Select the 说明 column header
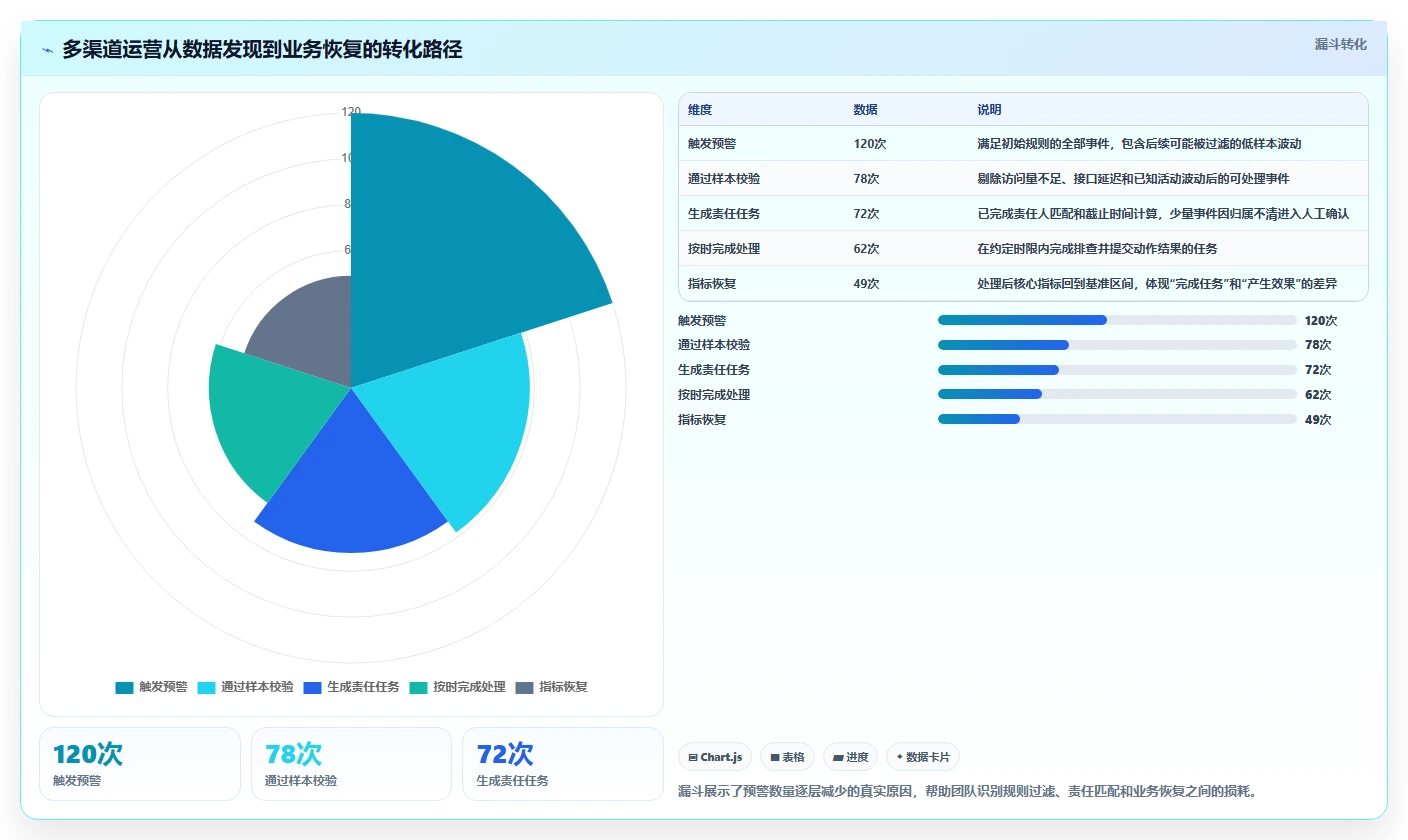Viewport: 1408px width, 840px height. [x=989, y=110]
